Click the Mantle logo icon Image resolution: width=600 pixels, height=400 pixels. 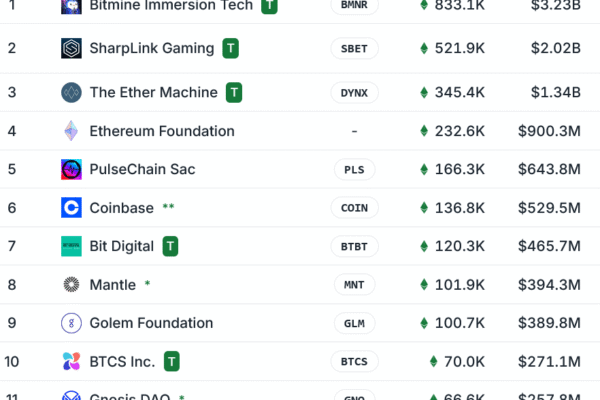coord(72,285)
